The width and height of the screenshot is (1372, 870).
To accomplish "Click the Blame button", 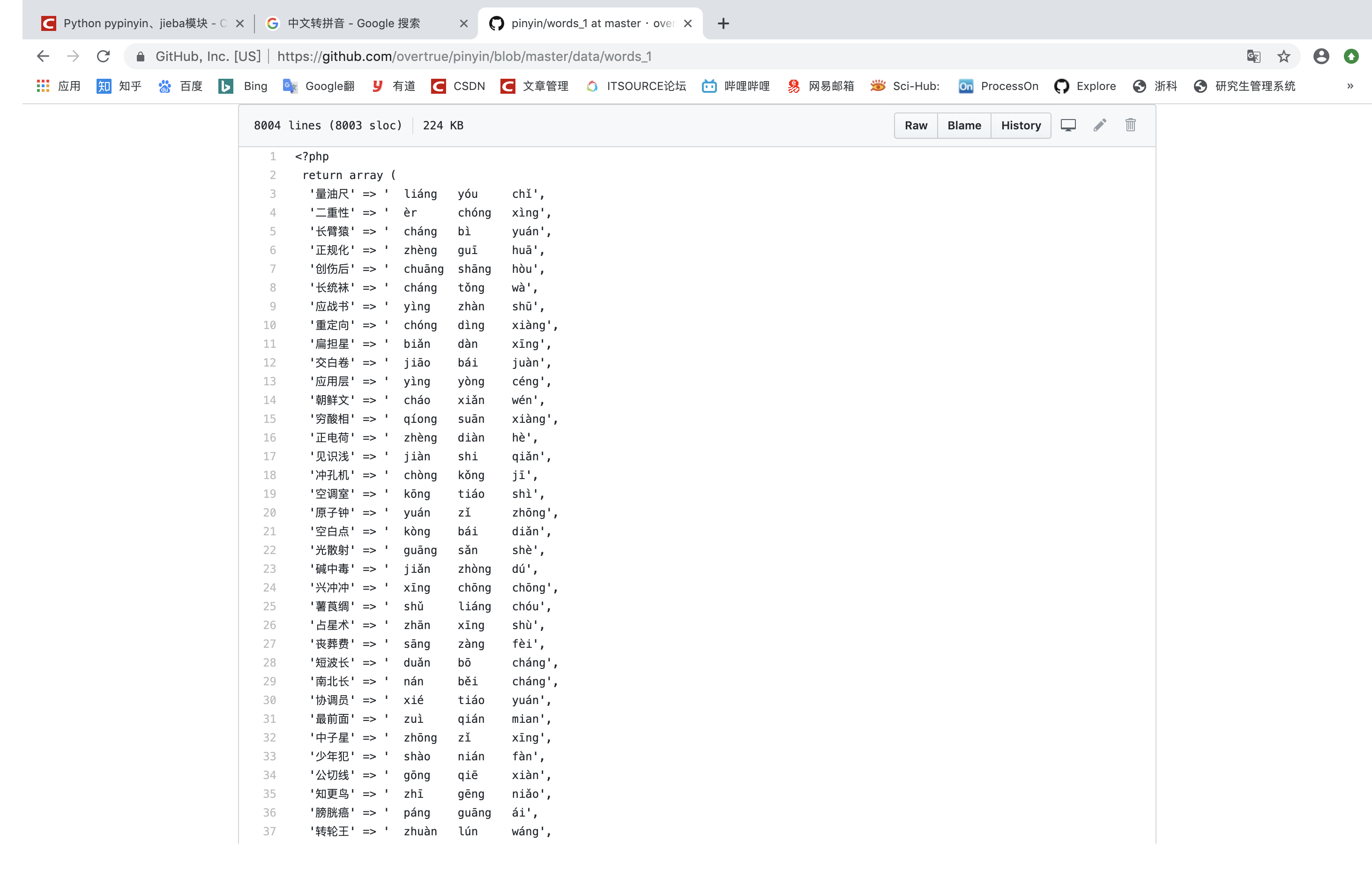I will coord(964,126).
